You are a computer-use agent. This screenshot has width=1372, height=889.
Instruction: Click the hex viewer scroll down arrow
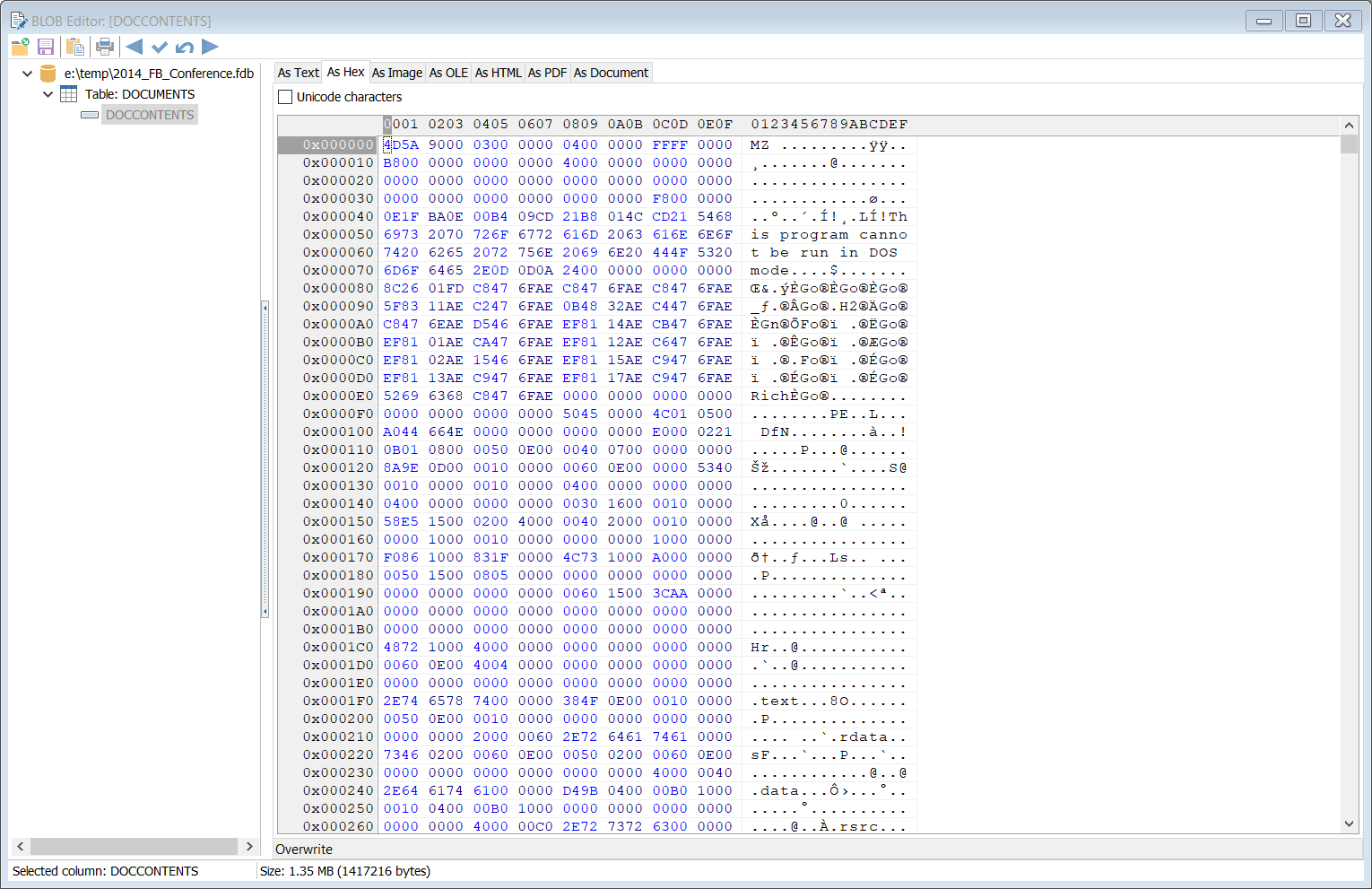pyautogui.click(x=1349, y=824)
